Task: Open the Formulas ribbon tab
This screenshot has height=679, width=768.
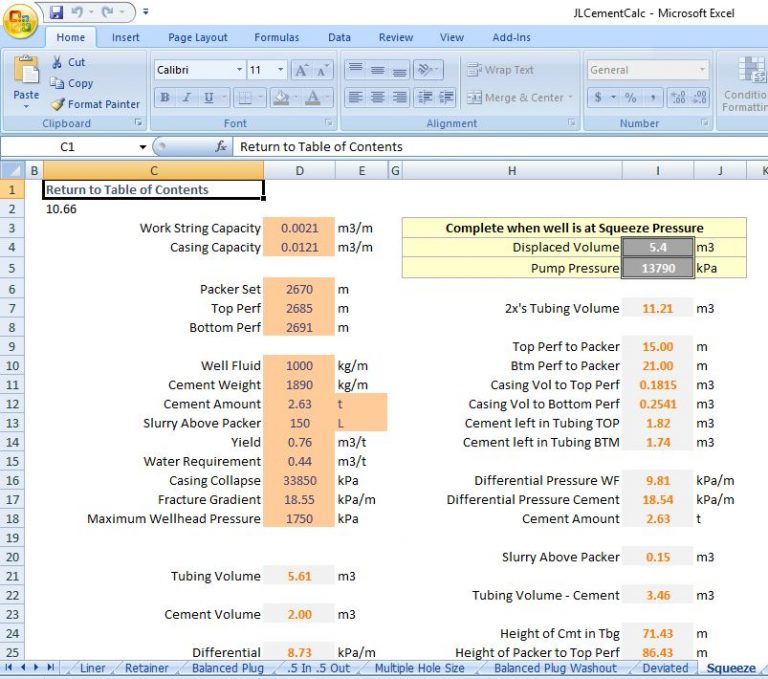Action: (276, 38)
